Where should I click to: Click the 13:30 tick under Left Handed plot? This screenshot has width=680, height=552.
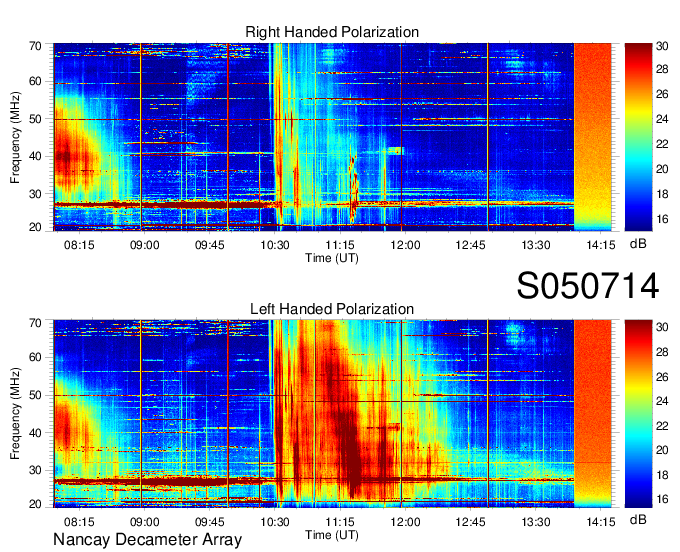pos(536,522)
